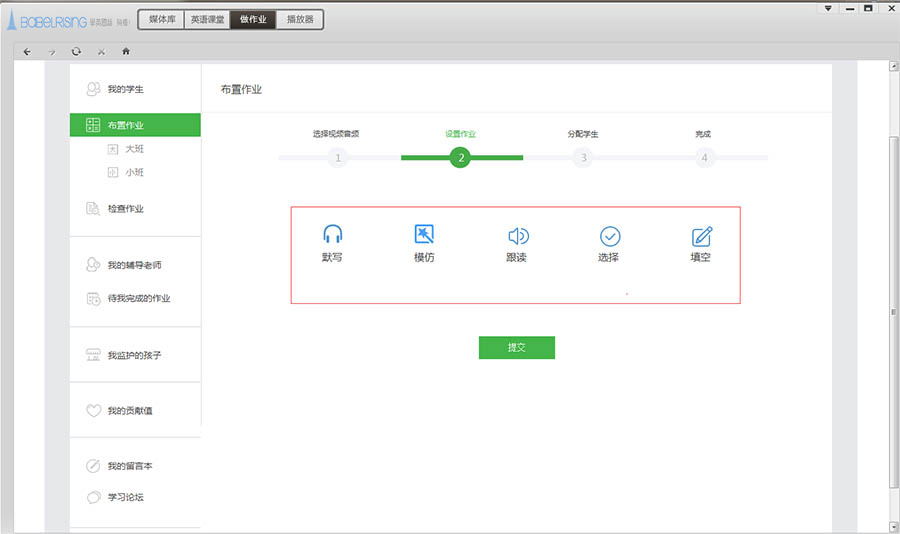This screenshot has width=900, height=534.
Task: Click the 布置作业 grid icon in sidebar
Action: [x=93, y=125]
